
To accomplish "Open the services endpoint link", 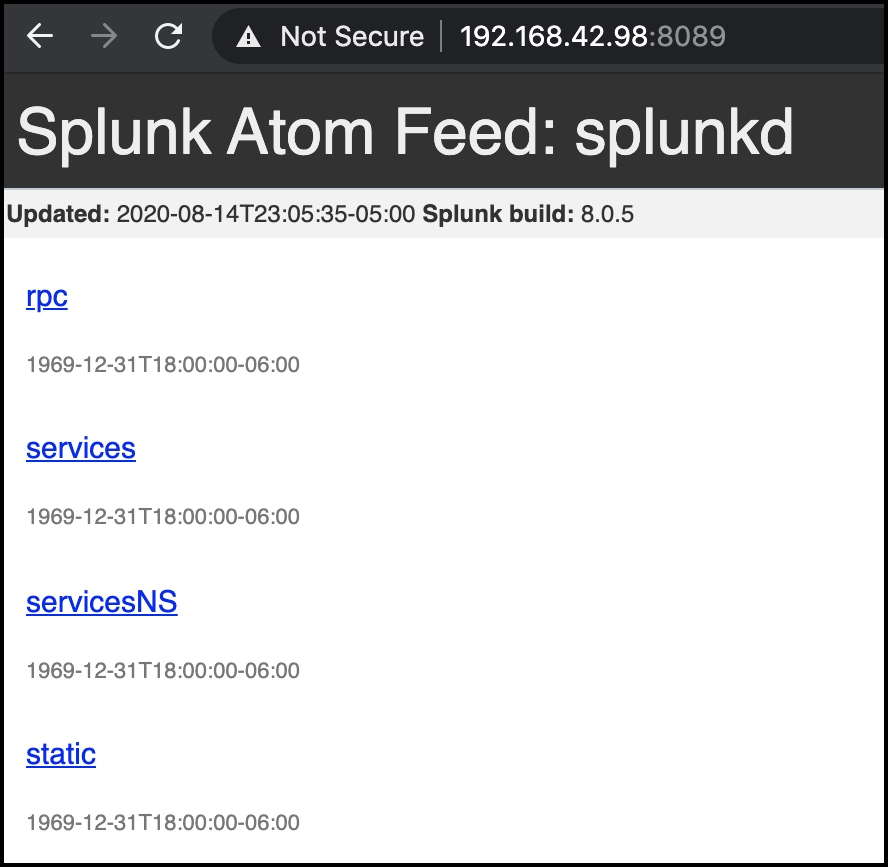I will pyautogui.click(x=81, y=448).
